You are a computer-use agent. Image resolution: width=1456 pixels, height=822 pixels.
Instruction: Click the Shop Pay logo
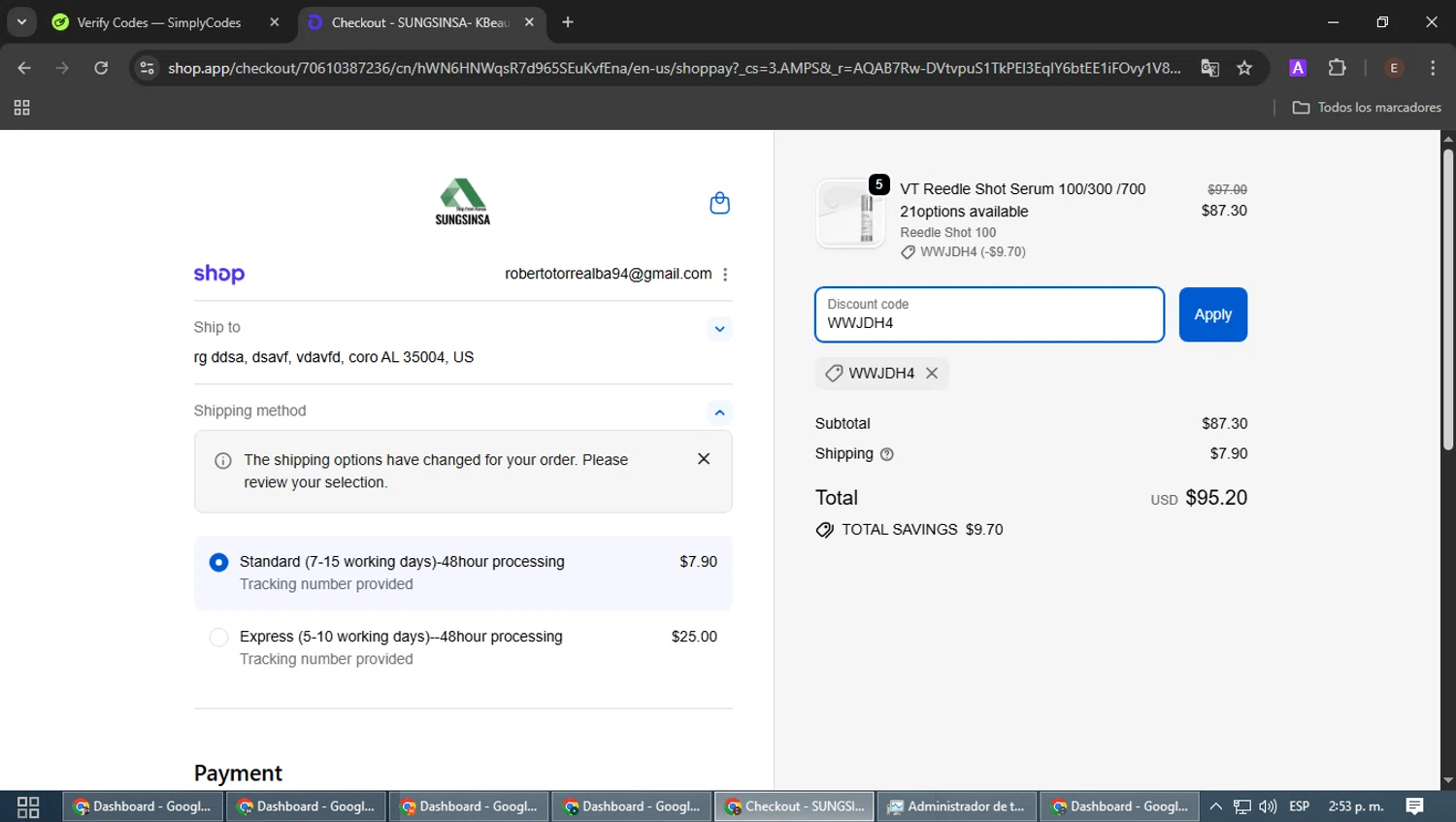(219, 274)
